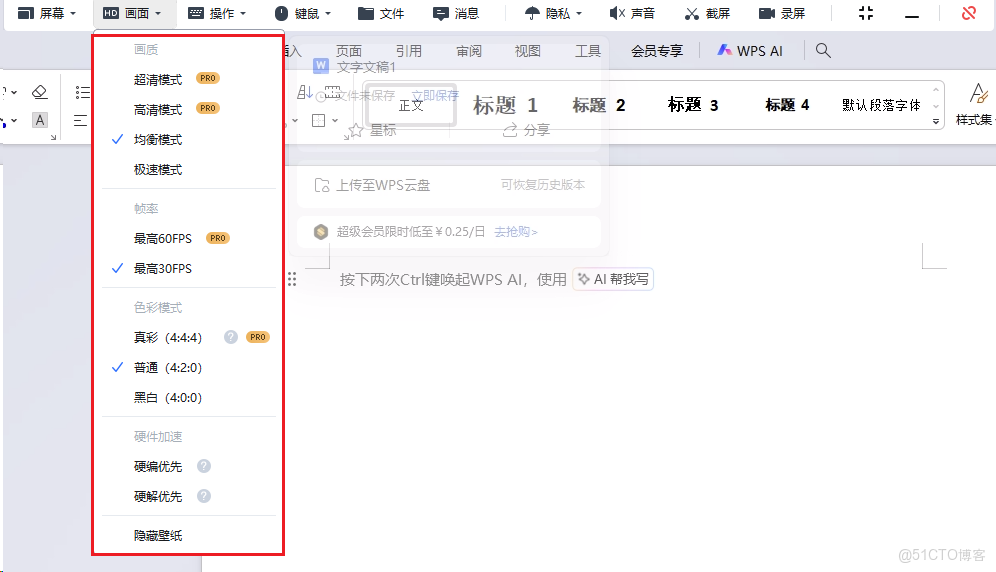Image resolution: width=996 pixels, height=572 pixels.
Task: Click the bulleted list icon
Action: click(82, 92)
